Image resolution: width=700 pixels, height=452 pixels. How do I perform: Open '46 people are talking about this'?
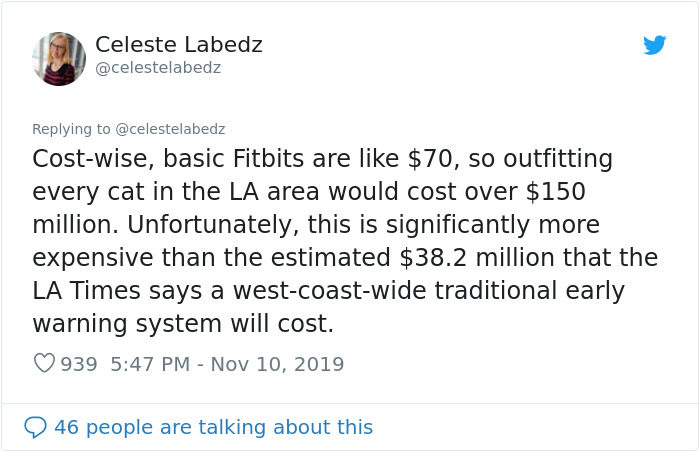click(x=213, y=427)
